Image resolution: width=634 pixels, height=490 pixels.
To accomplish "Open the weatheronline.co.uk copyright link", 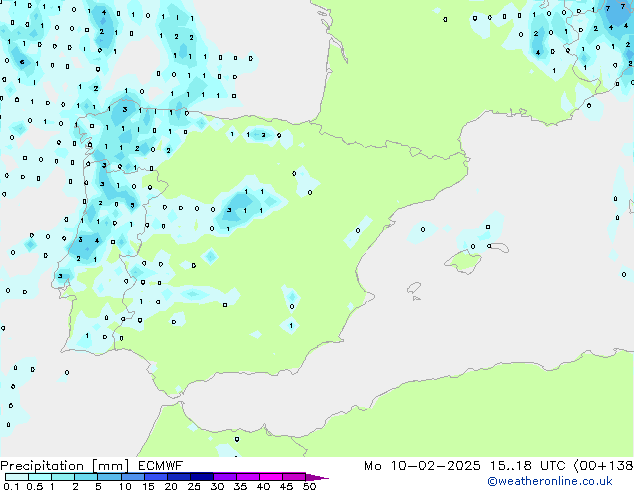I will pyautogui.click(x=549, y=481).
